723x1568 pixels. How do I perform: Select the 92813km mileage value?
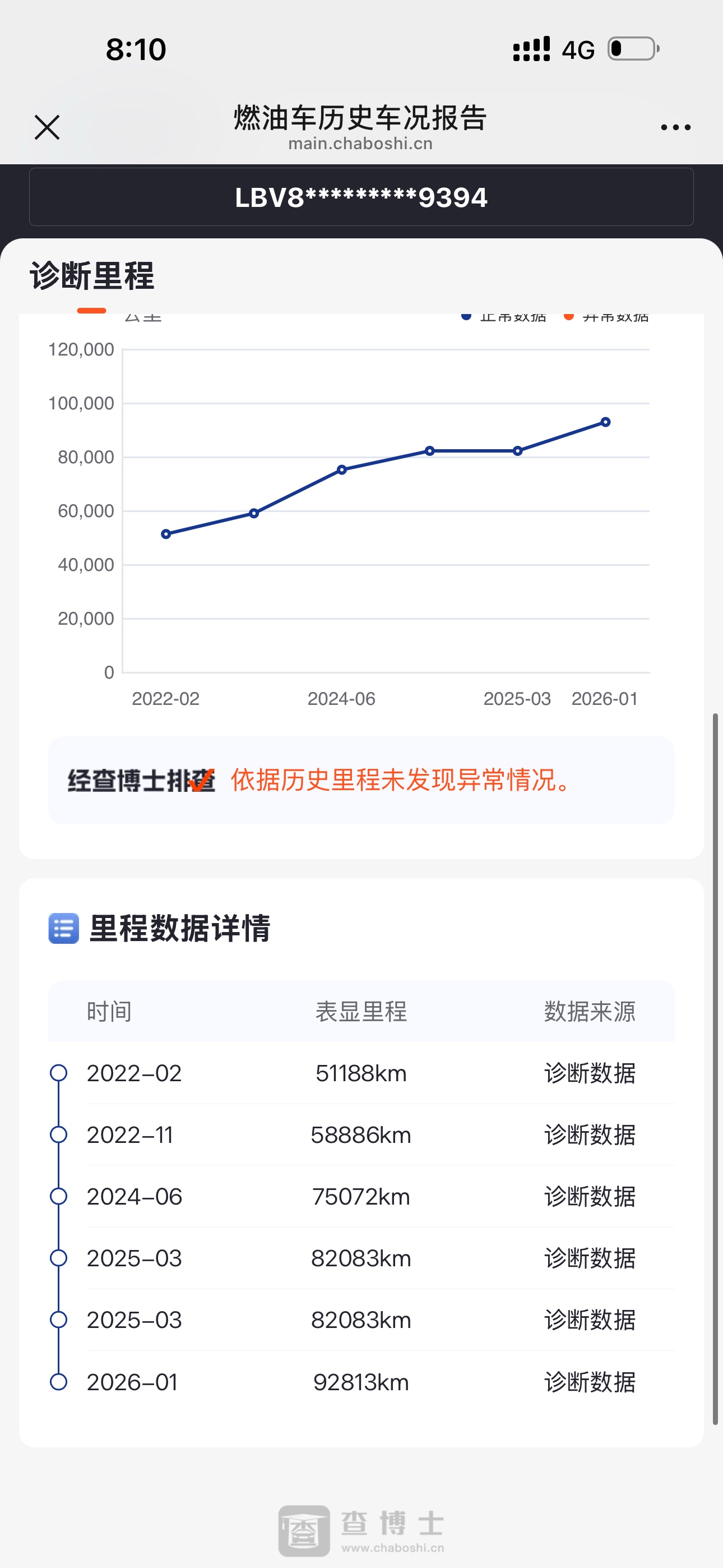point(361,1382)
